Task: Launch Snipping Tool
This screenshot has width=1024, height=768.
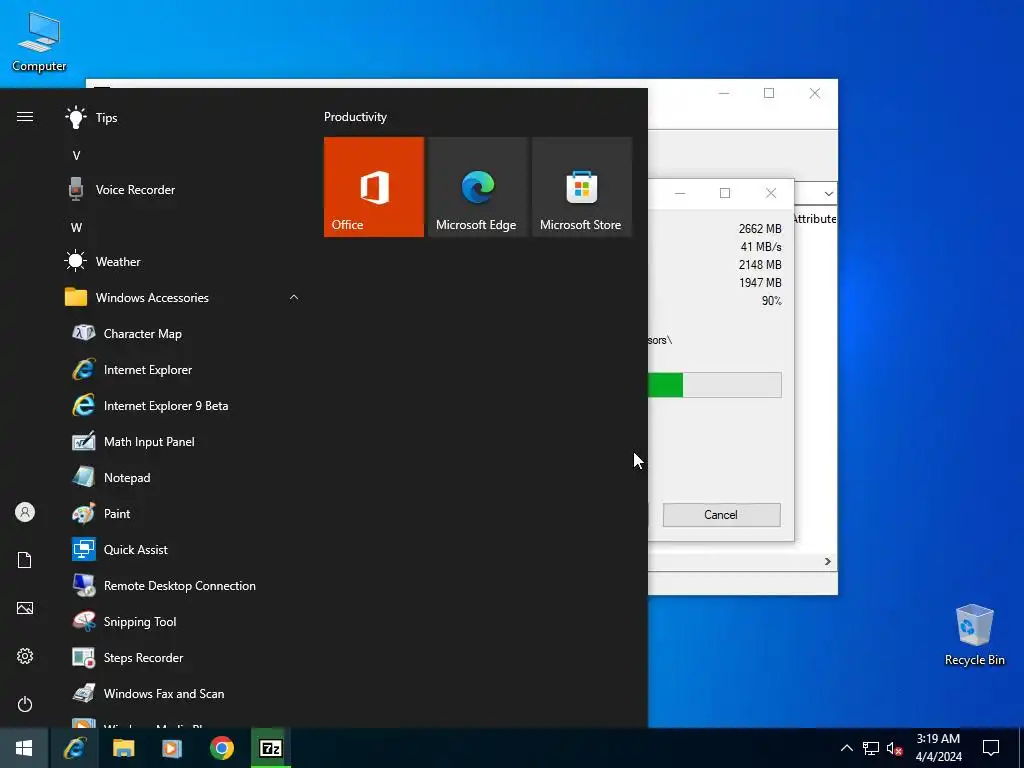Action: 183,622
